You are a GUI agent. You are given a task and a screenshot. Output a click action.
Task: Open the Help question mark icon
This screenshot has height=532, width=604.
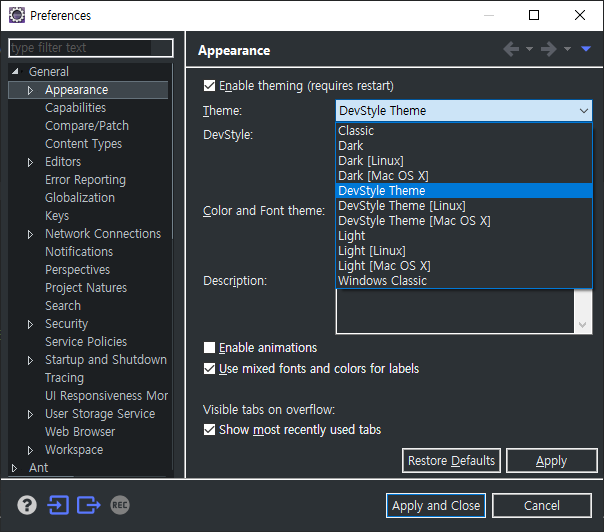coord(27,505)
